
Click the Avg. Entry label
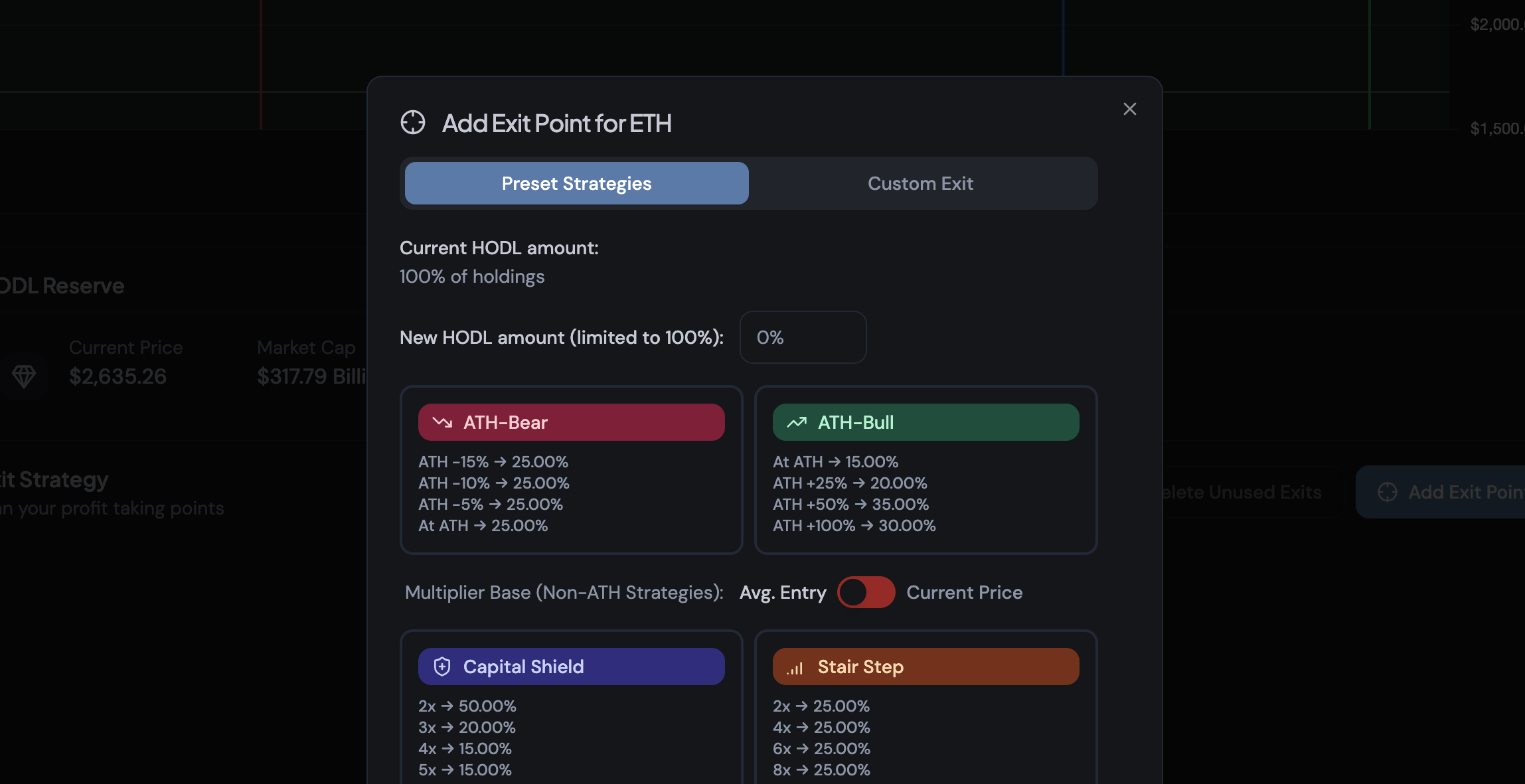(783, 592)
